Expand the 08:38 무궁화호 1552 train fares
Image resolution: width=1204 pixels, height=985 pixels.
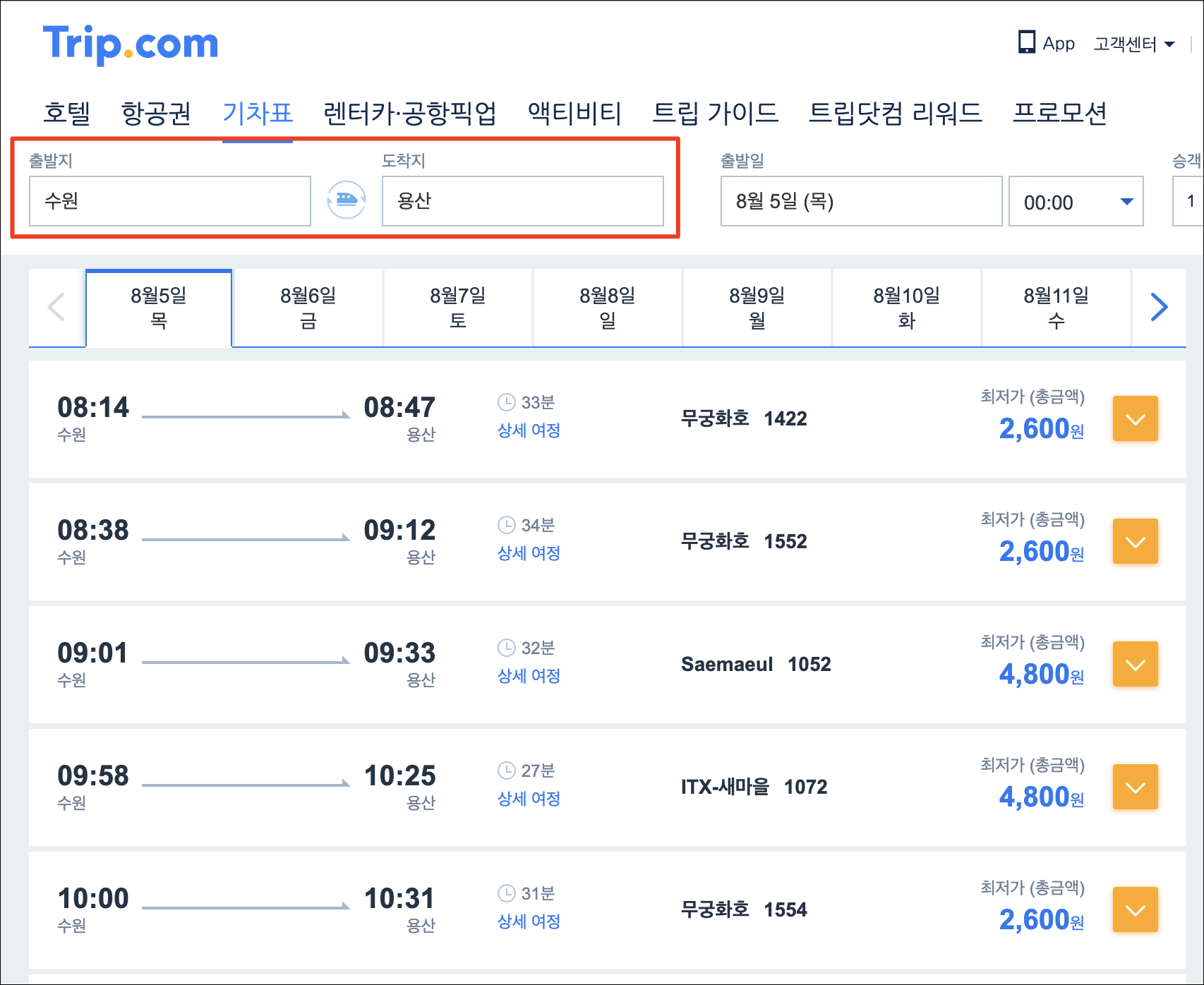click(x=1136, y=541)
